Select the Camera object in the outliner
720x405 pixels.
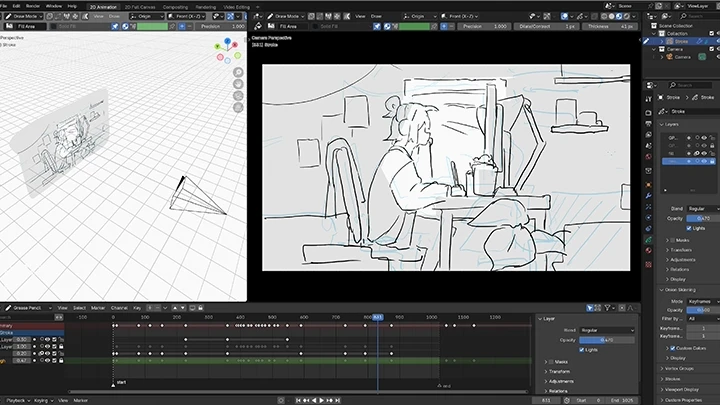[x=683, y=57]
